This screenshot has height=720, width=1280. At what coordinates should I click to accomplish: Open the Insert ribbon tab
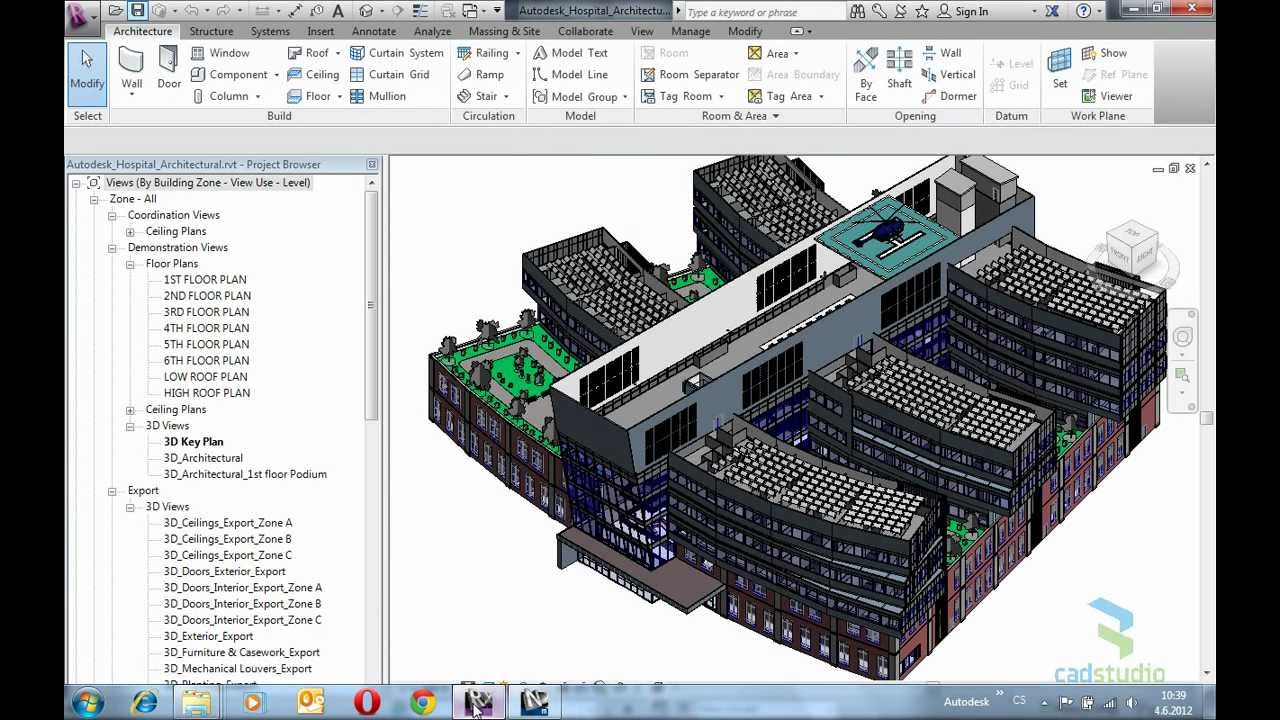tap(321, 31)
